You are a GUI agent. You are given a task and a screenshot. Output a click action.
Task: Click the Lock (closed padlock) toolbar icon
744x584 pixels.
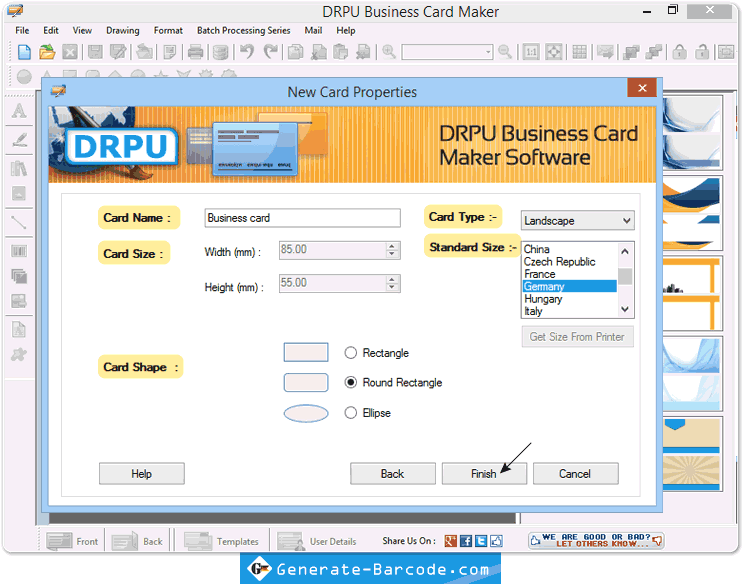point(679,52)
